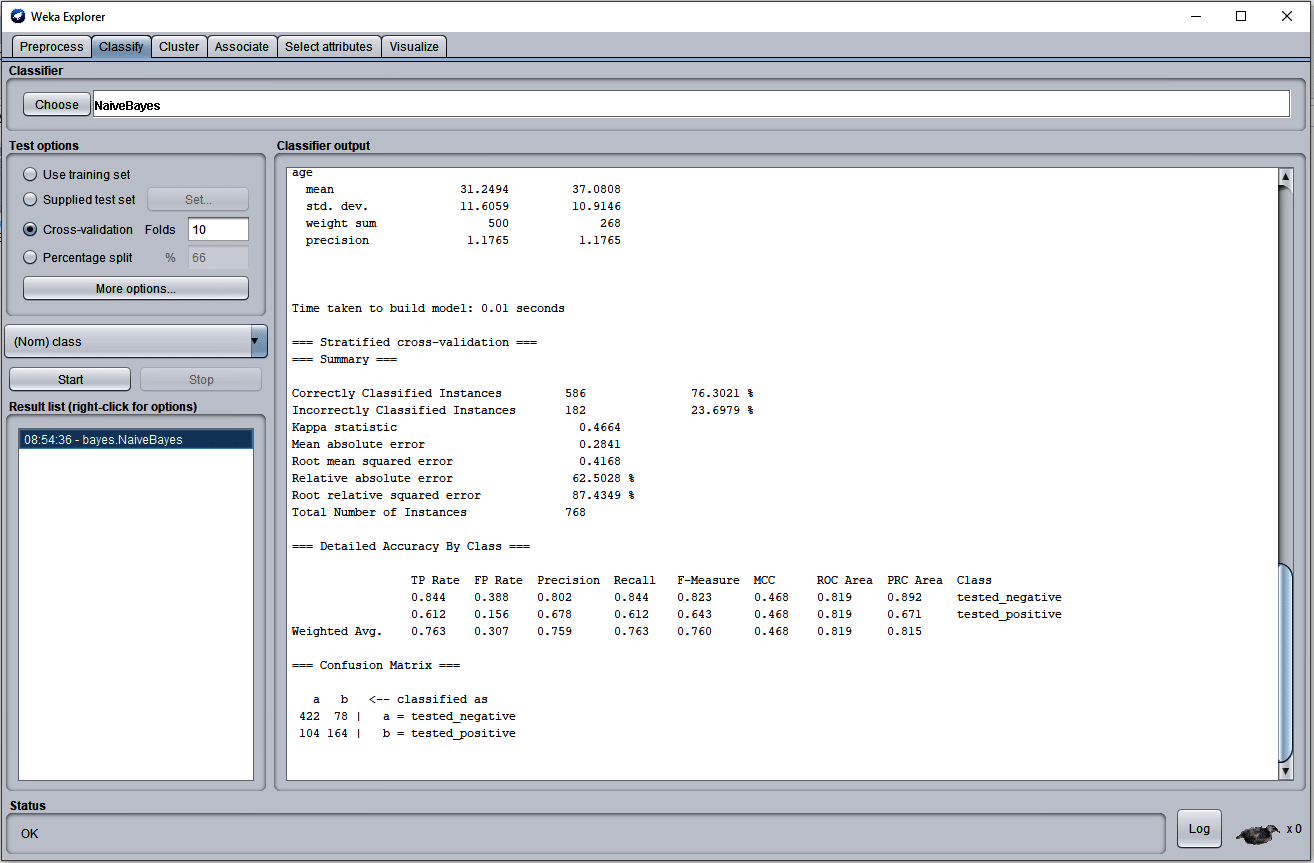This screenshot has width=1314, height=863.
Task: Click the Choose classifier button
Action: click(57, 105)
